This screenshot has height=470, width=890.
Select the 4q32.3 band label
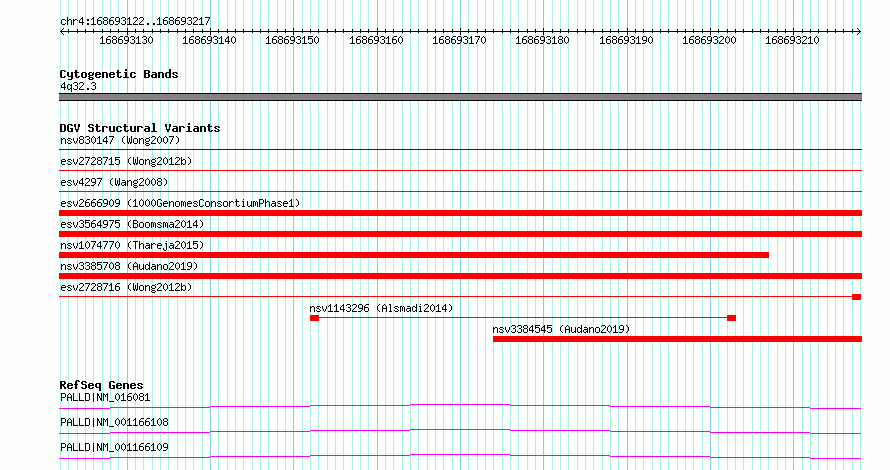pyautogui.click(x=78, y=86)
